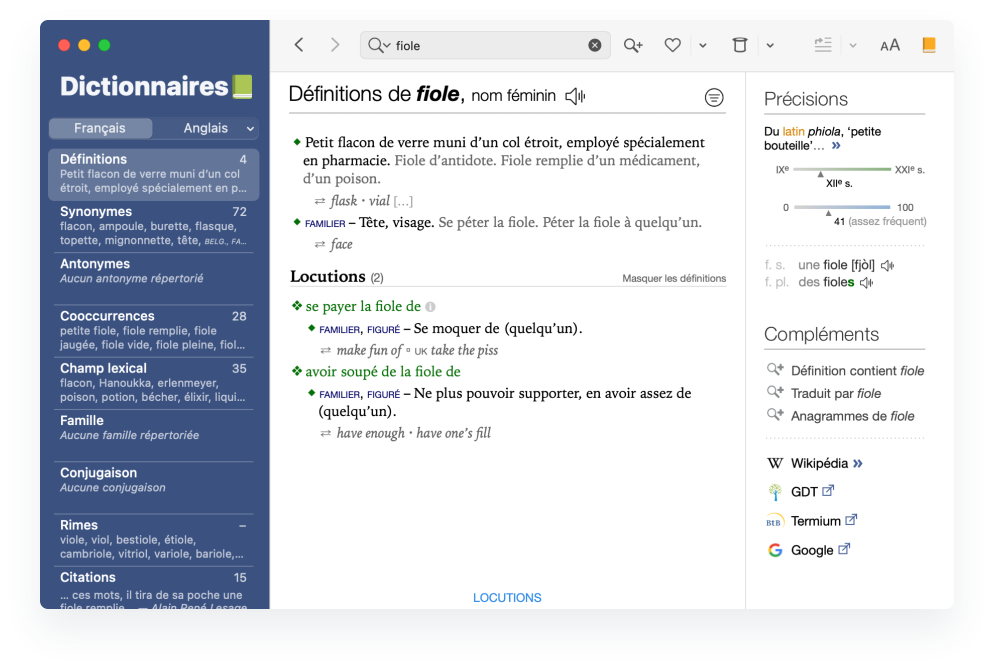Clear the search field text
The width and height of the screenshot is (994, 669).
tap(595, 45)
